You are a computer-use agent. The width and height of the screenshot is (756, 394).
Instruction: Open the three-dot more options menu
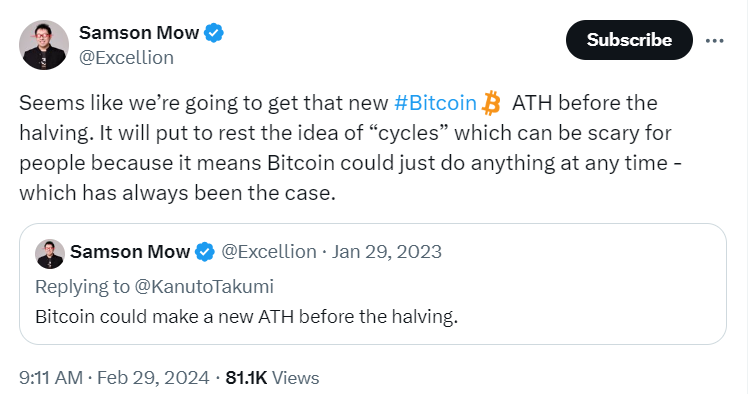point(715,41)
